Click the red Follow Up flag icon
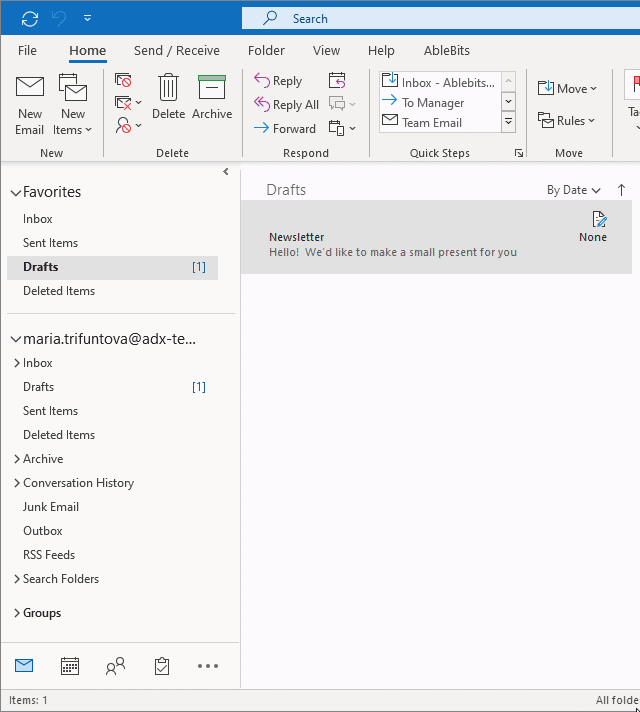 click(635, 84)
